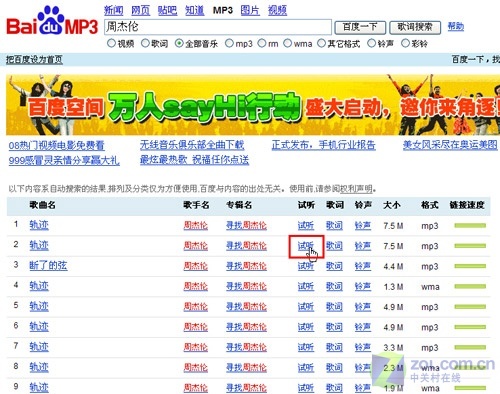Switch to the 图片 images tab

(x=250, y=10)
